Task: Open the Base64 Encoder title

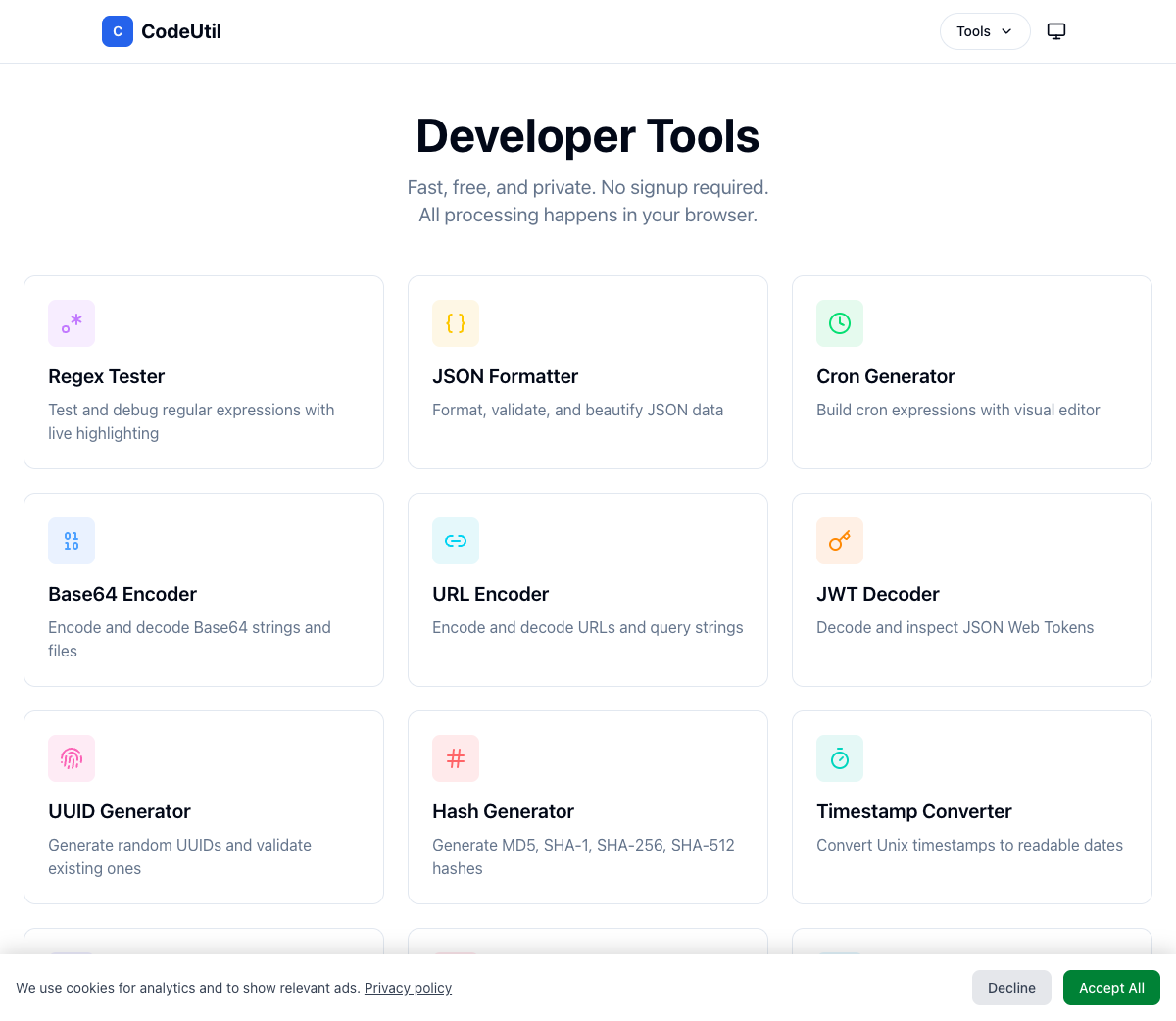Action: point(122,594)
